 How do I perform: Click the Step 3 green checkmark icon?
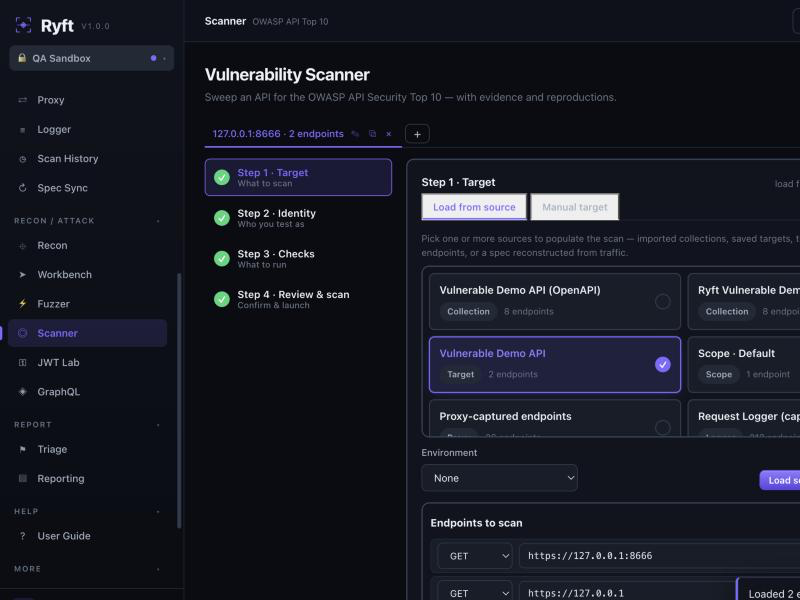pos(222,258)
